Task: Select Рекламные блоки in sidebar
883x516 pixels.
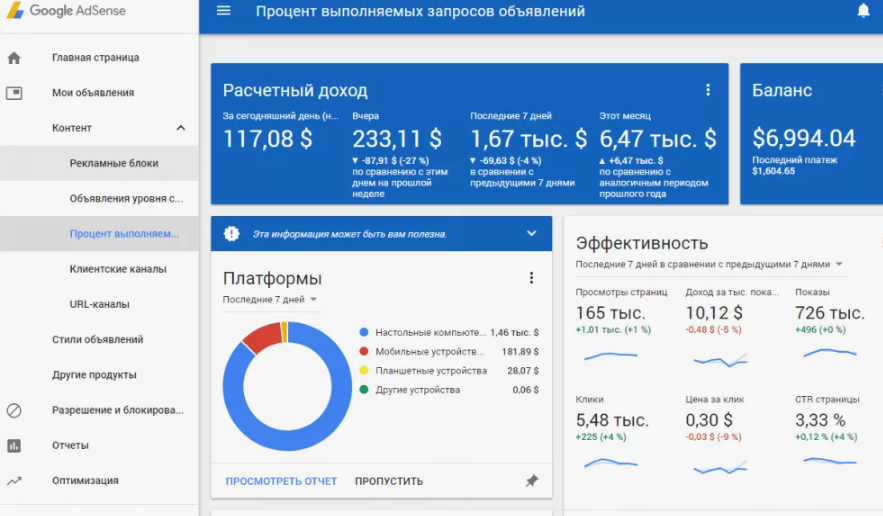Action: click(x=99, y=163)
